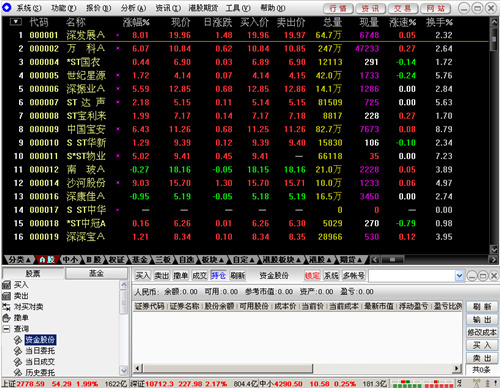
Task: Click the 修改成本 button
Action: [482, 332]
